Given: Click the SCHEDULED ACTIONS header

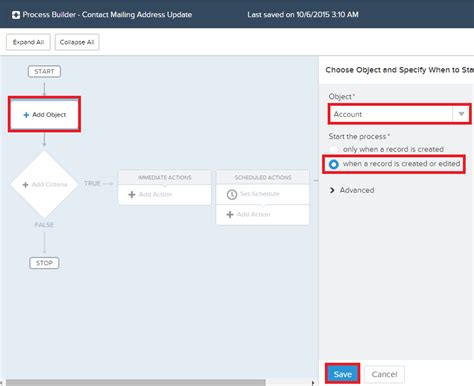Looking at the screenshot, I should click(x=263, y=177).
